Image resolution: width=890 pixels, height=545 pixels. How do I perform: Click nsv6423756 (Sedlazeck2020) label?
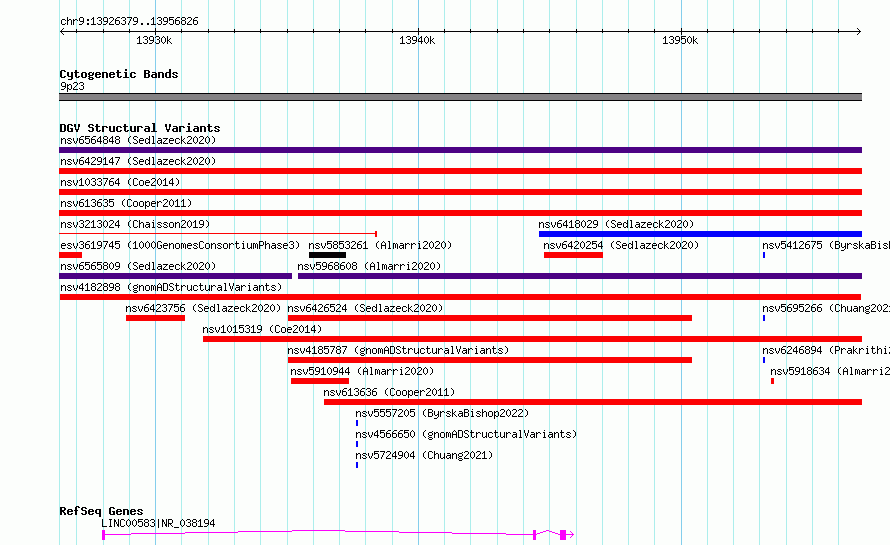[x=203, y=308]
